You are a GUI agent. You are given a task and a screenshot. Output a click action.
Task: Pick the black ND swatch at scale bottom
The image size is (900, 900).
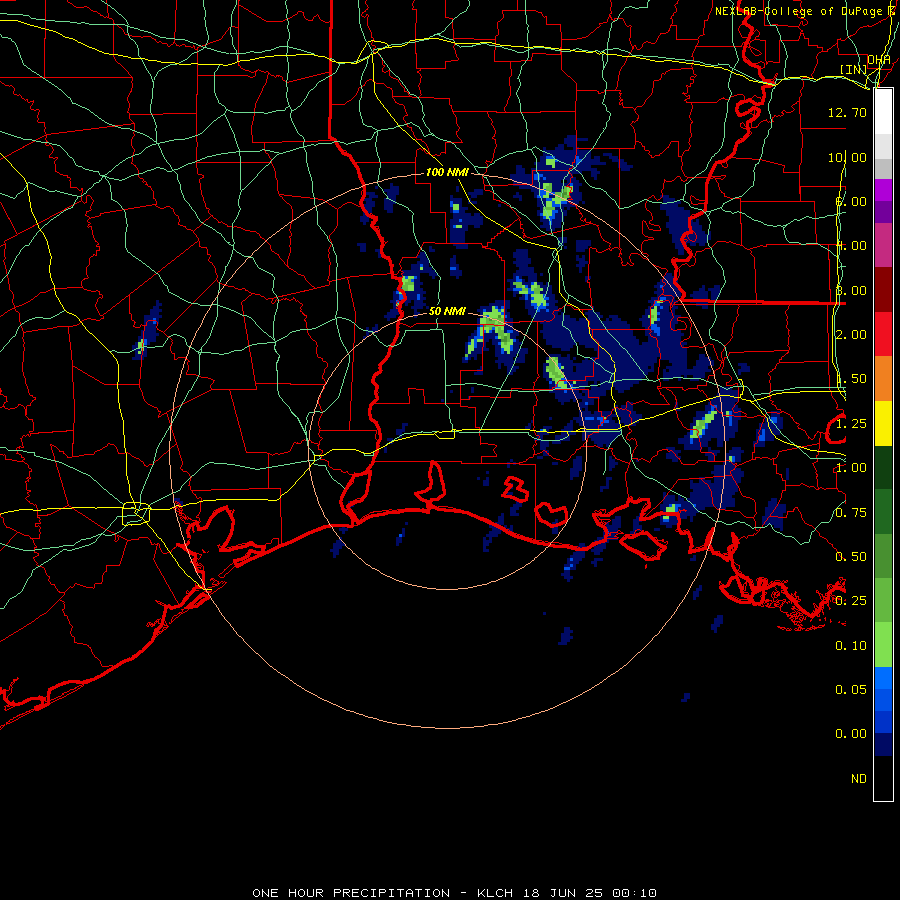883,778
